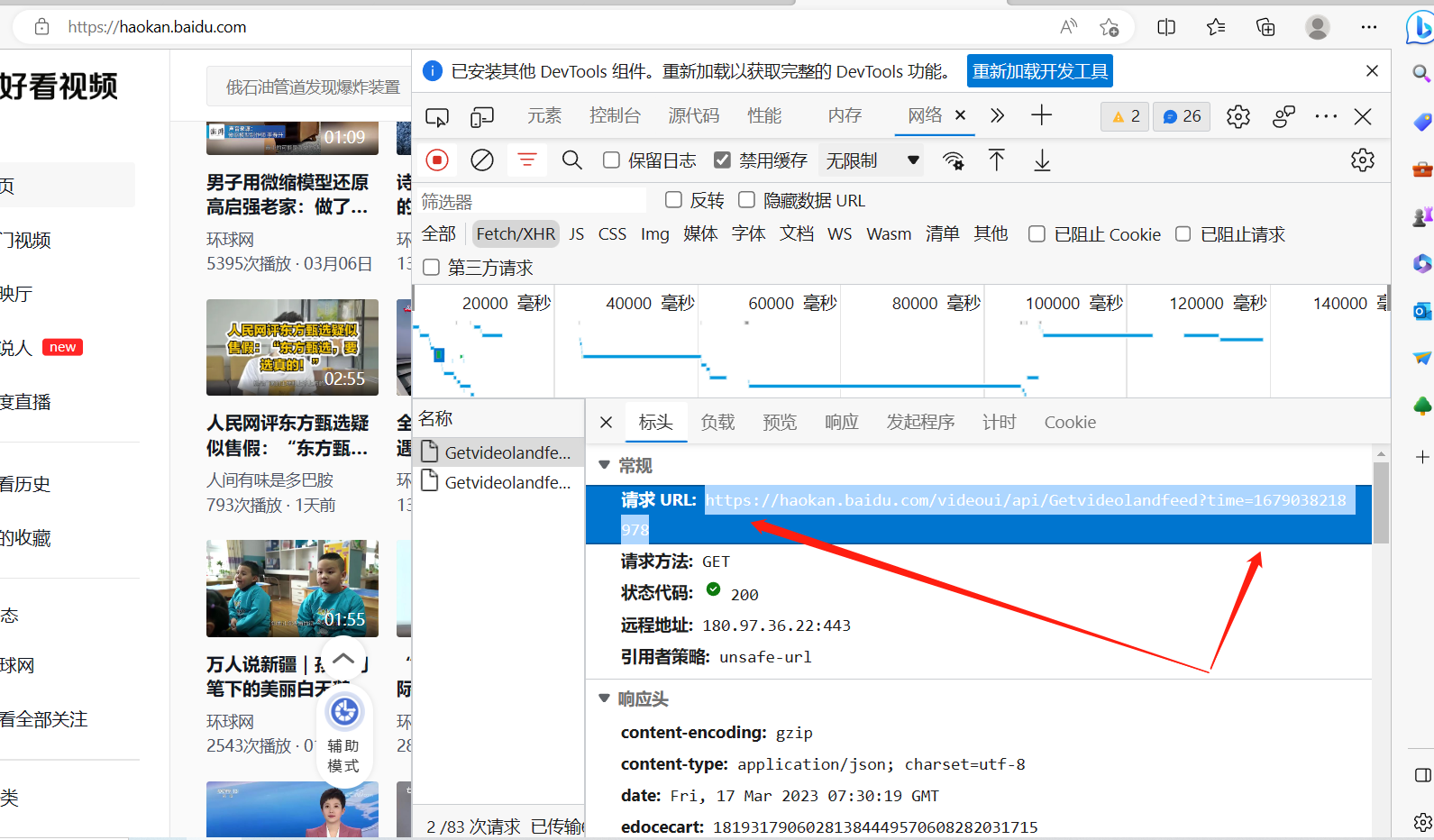Open the 响应 response tab
The width and height of the screenshot is (1434, 840).
point(842,422)
